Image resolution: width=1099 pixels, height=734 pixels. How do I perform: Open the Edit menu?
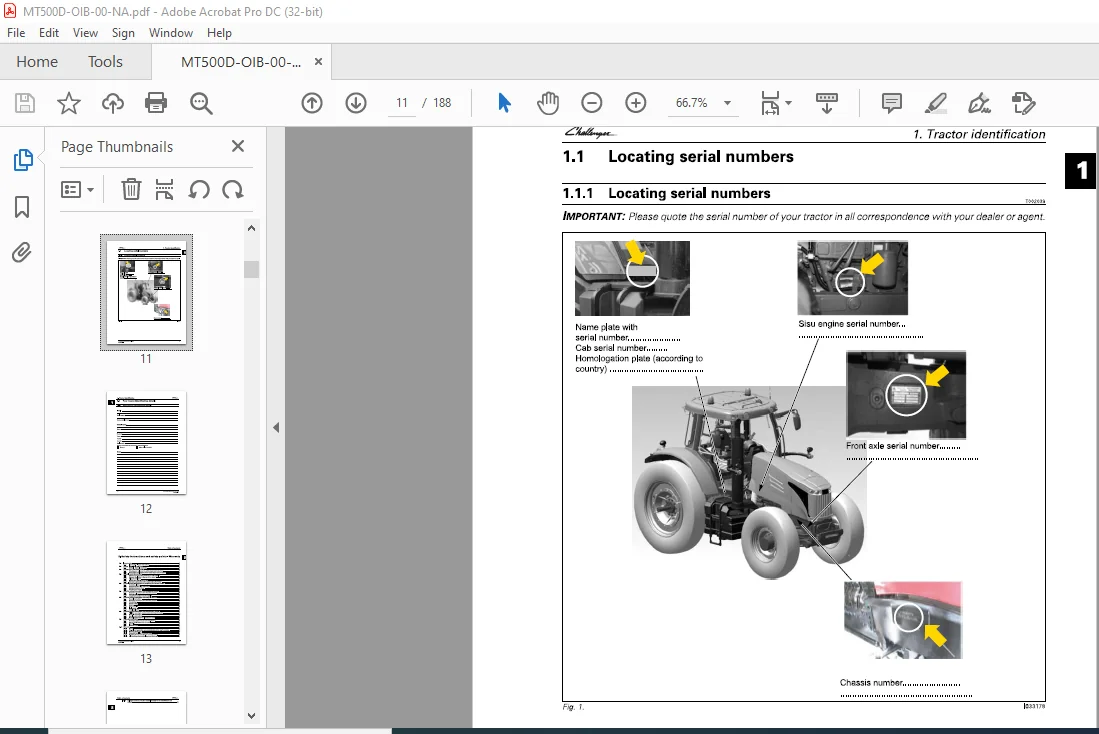click(48, 33)
